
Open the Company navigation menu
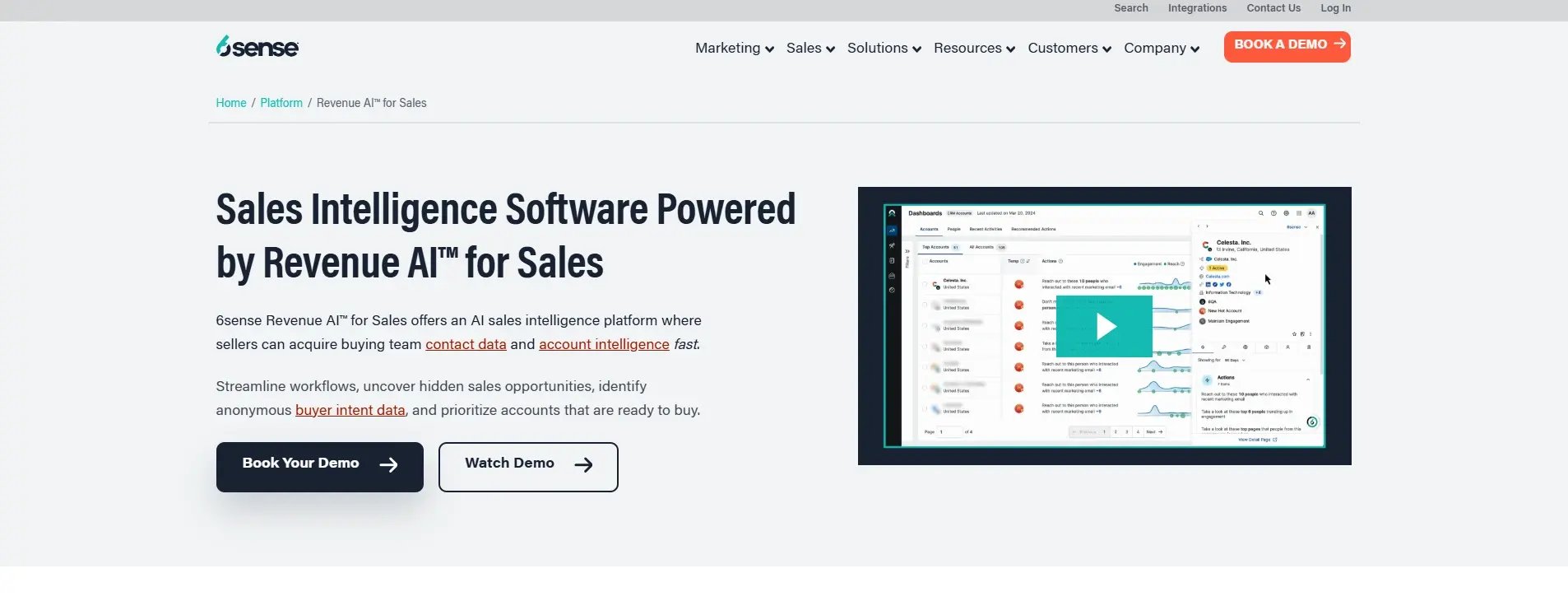click(1162, 49)
